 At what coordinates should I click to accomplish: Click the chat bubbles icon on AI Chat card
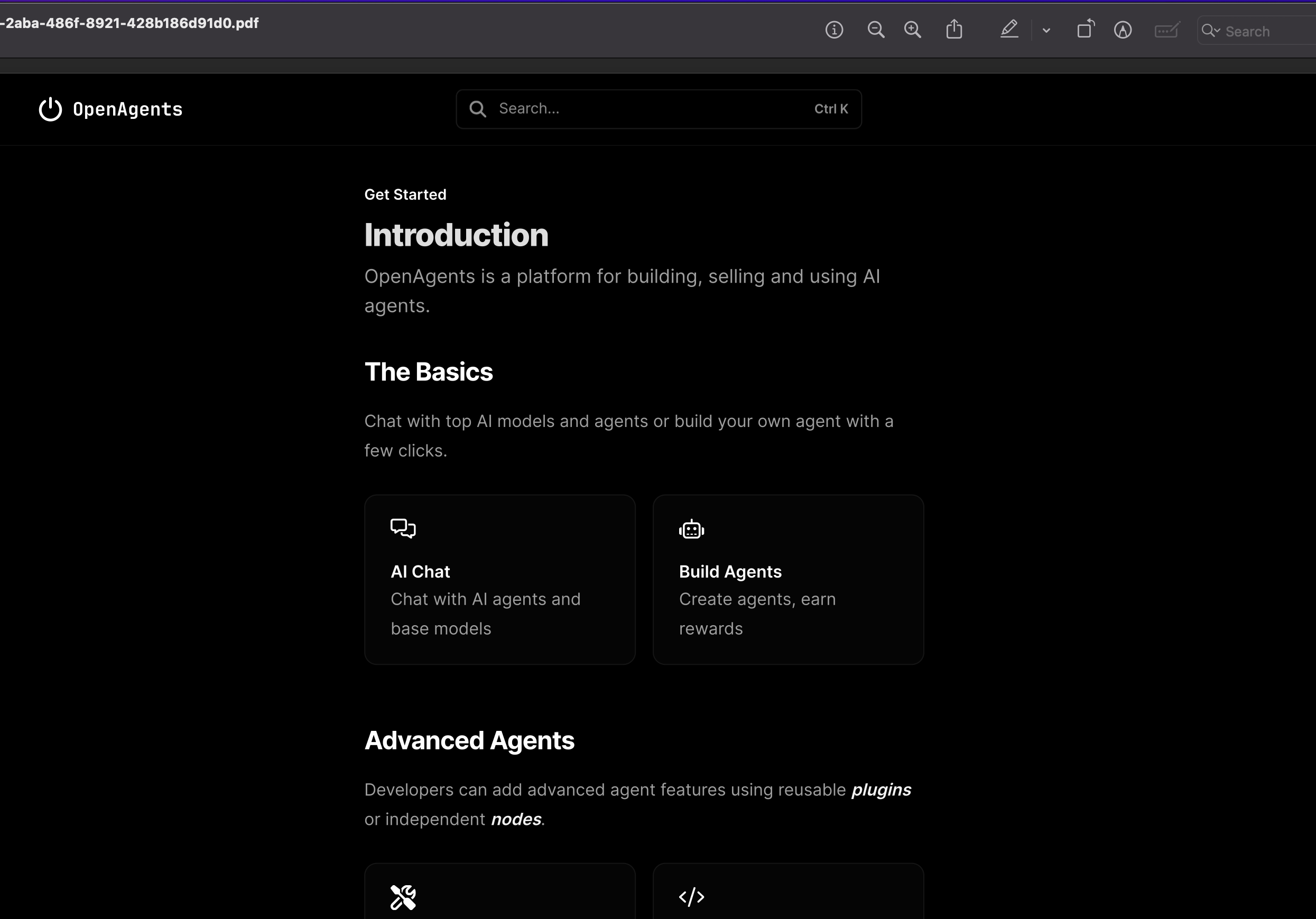pos(403,528)
